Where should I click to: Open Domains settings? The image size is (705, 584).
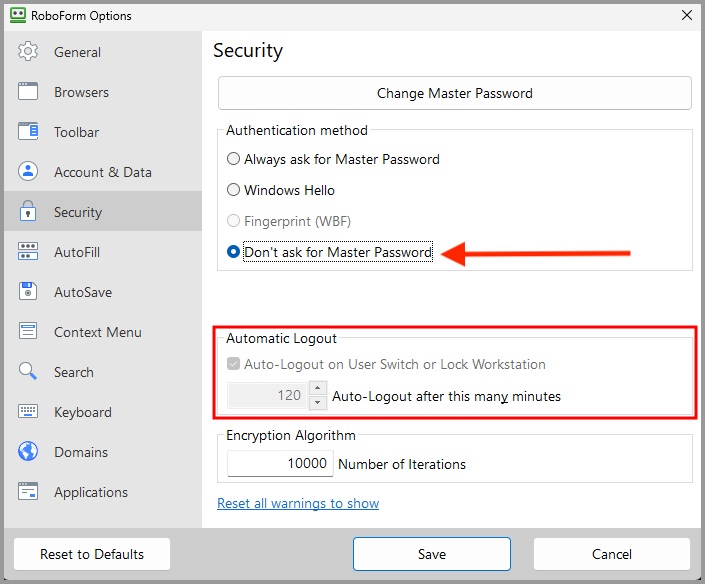(x=103, y=452)
